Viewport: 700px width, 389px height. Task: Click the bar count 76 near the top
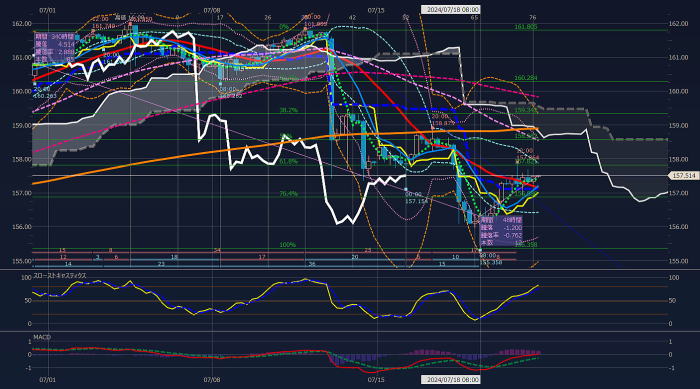pos(533,17)
